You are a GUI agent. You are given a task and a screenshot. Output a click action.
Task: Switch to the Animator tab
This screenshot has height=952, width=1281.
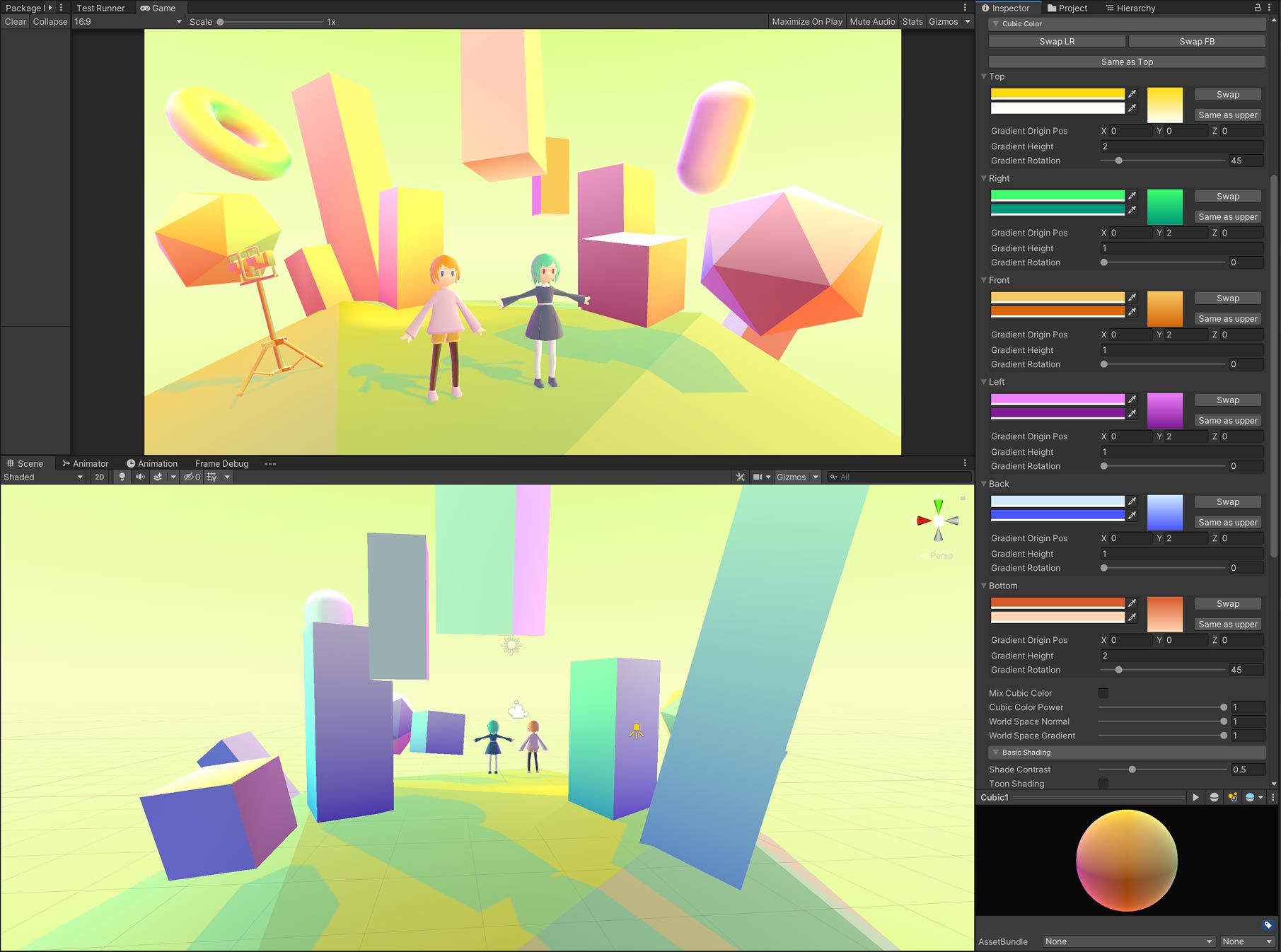click(86, 463)
